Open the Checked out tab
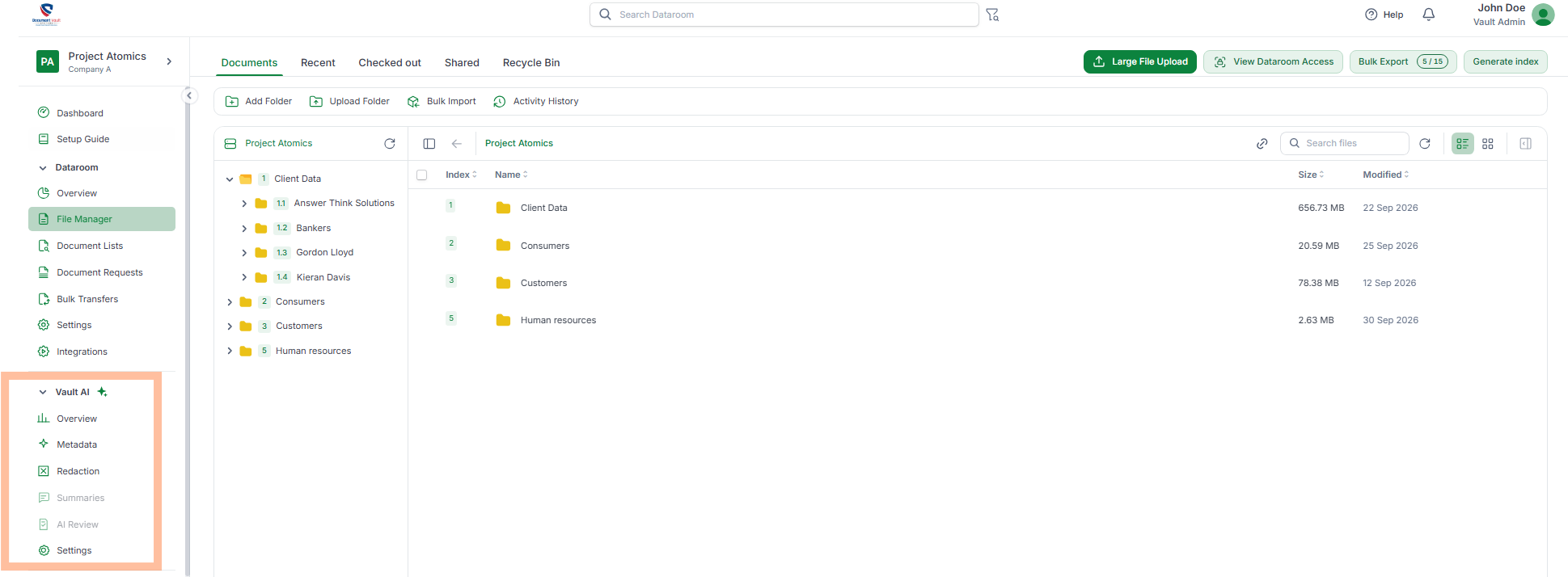 coord(390,62)
